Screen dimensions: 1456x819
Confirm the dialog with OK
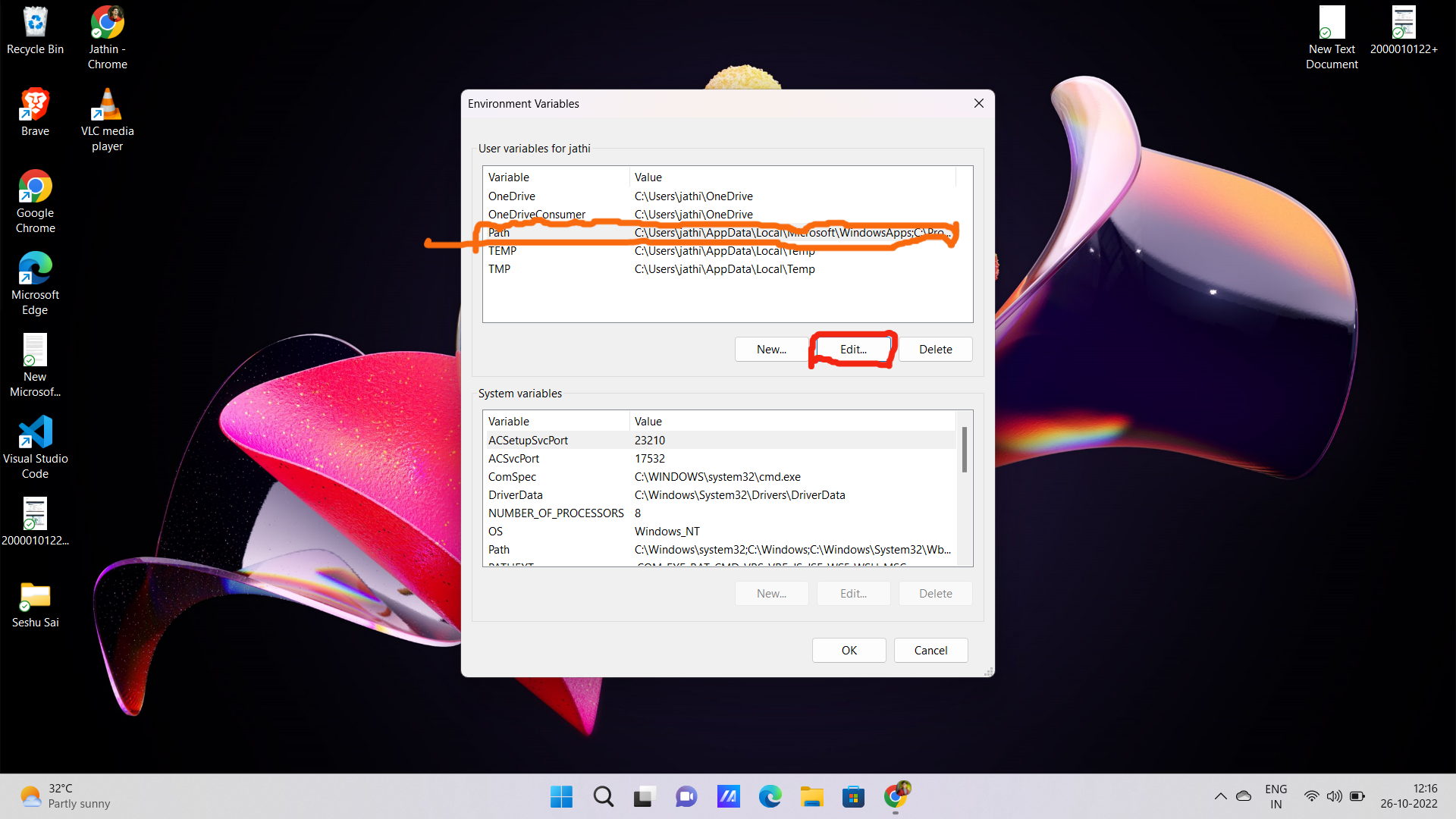pyautogui.click(x=849, y=651)
